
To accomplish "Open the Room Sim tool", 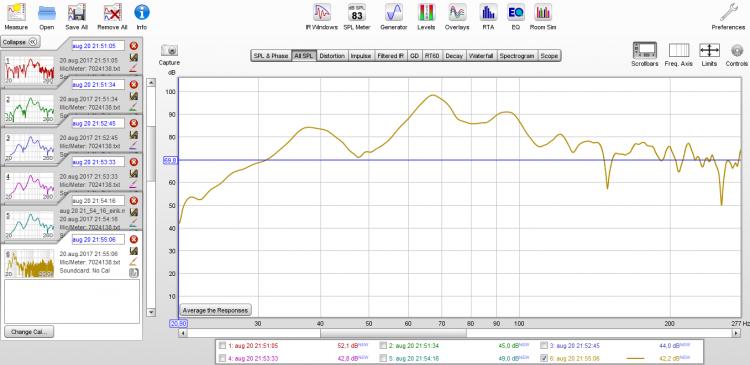I will (543, 12).
